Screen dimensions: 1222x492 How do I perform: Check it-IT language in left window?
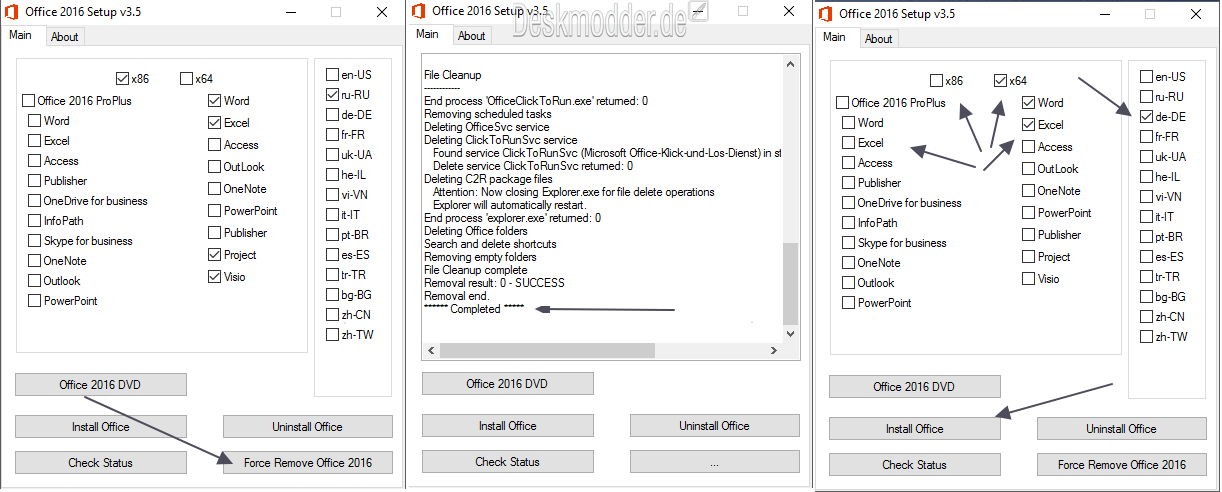tap(332, 215)
